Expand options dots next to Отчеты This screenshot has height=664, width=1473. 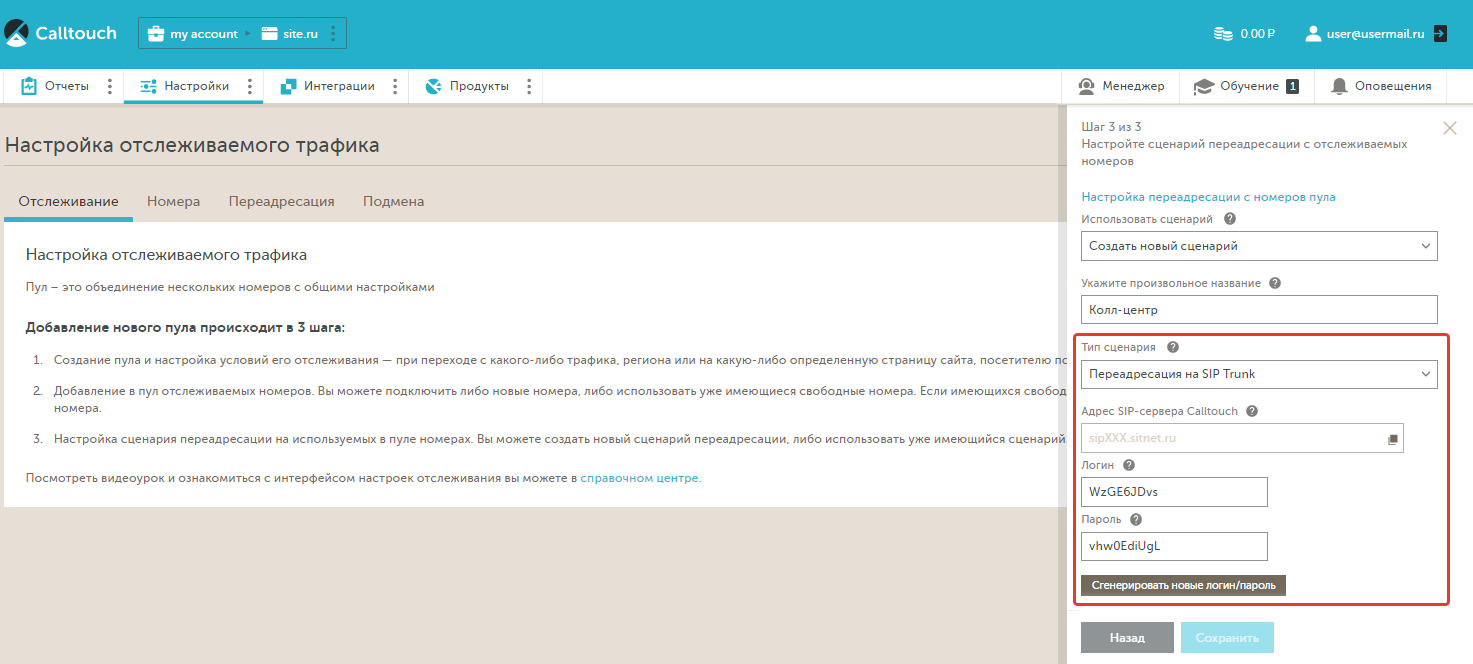click(110, 86)
